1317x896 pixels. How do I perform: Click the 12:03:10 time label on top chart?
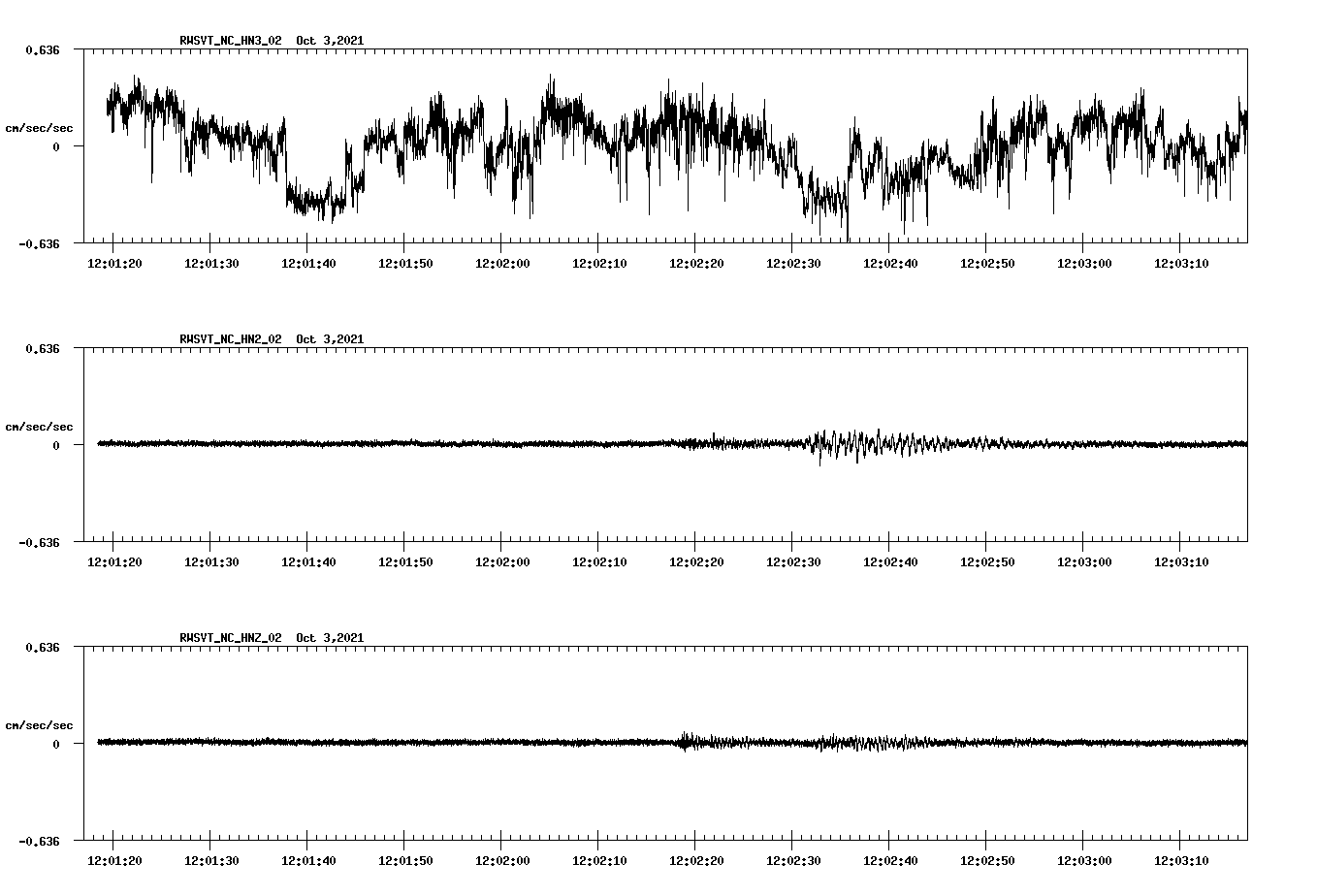(1181, 264)
